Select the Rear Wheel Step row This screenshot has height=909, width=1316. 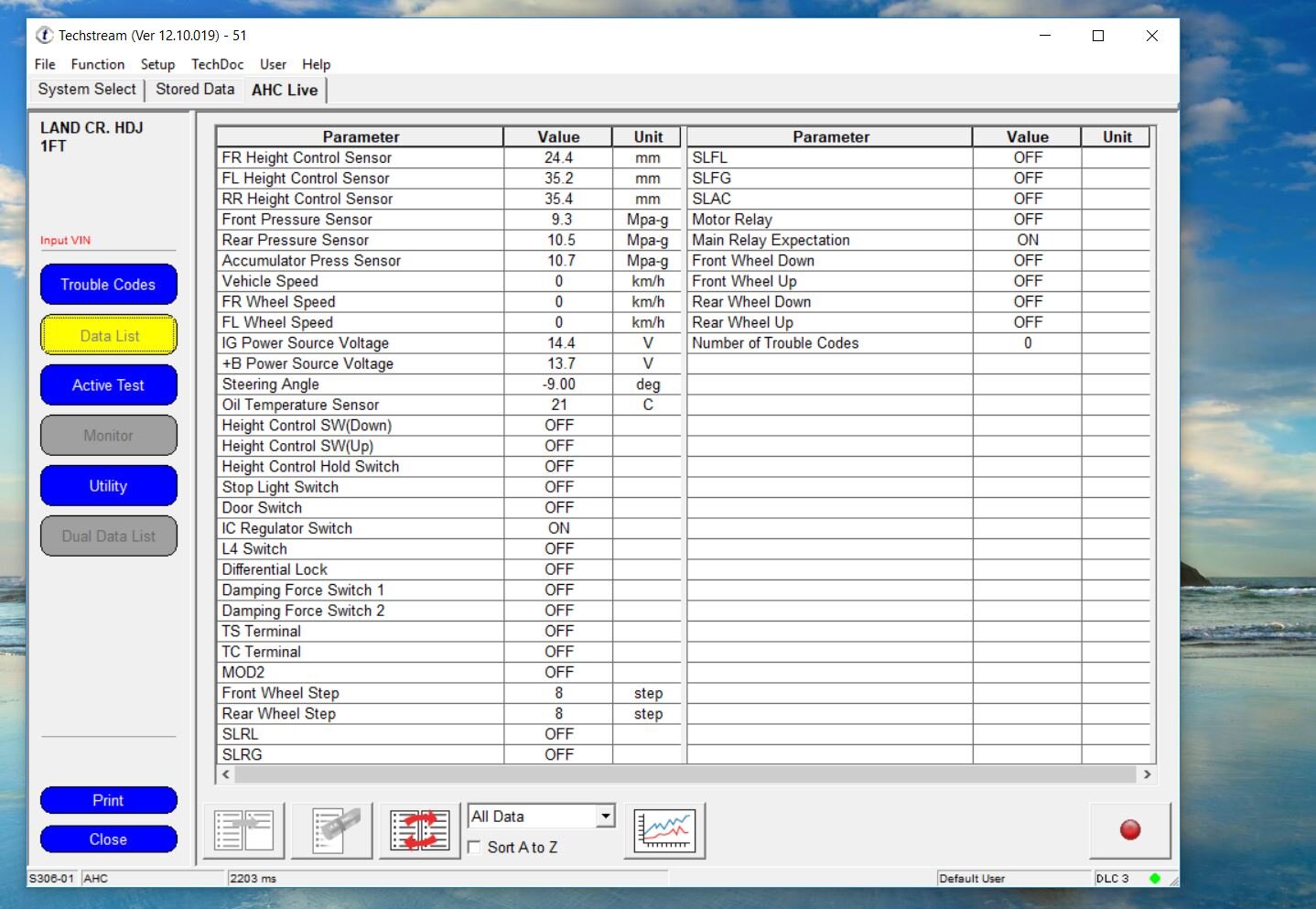pyautogui.click(x=448, y=714)
